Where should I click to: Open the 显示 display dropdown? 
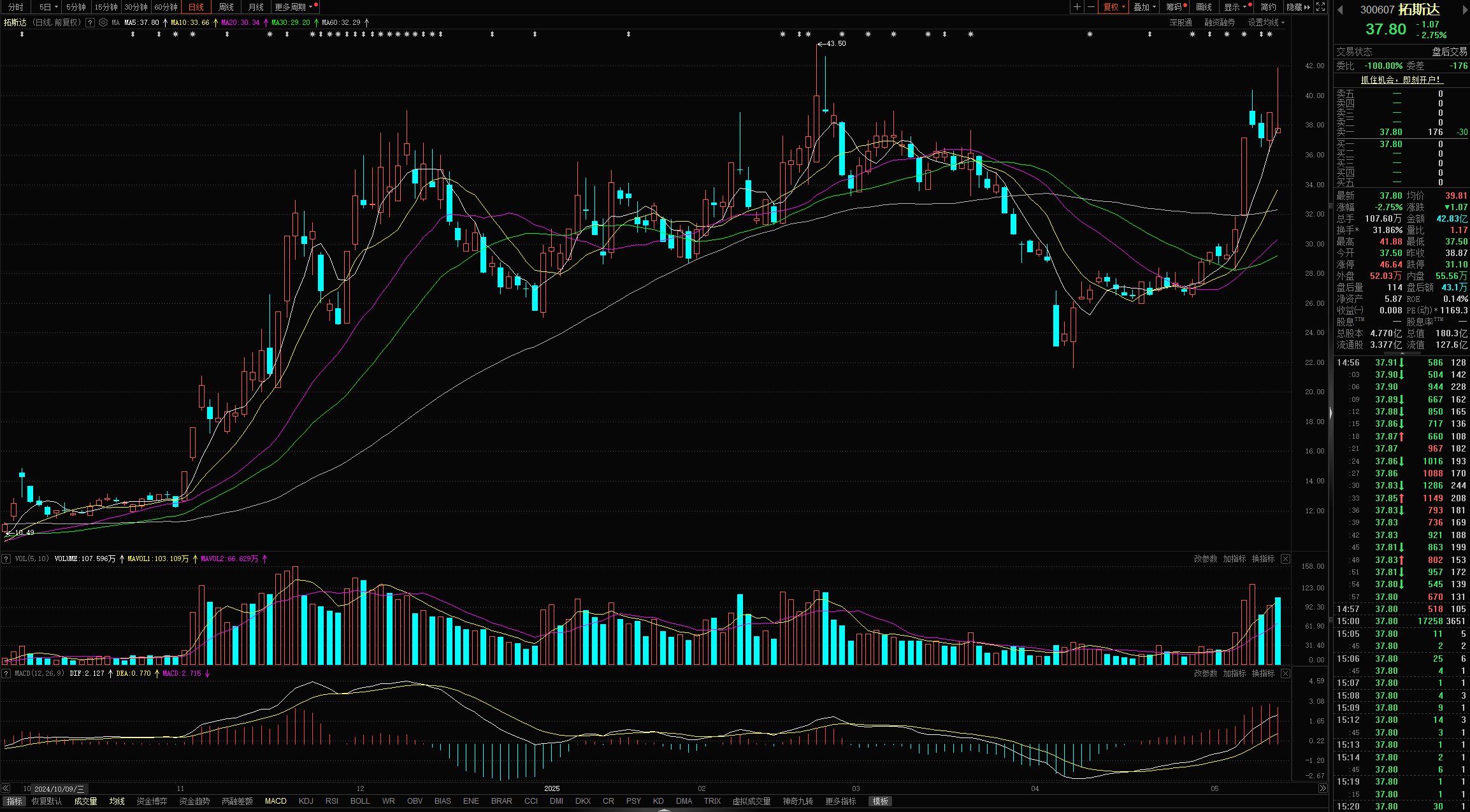(x=1236, y=7)
